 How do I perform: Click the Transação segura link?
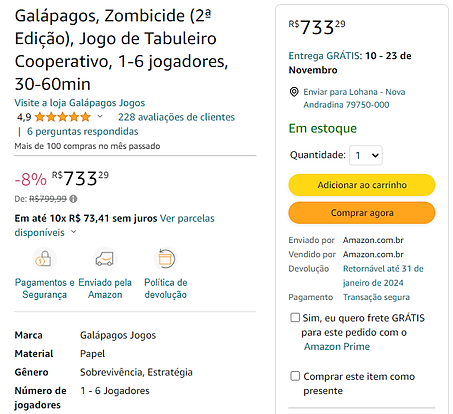point(376,297)
